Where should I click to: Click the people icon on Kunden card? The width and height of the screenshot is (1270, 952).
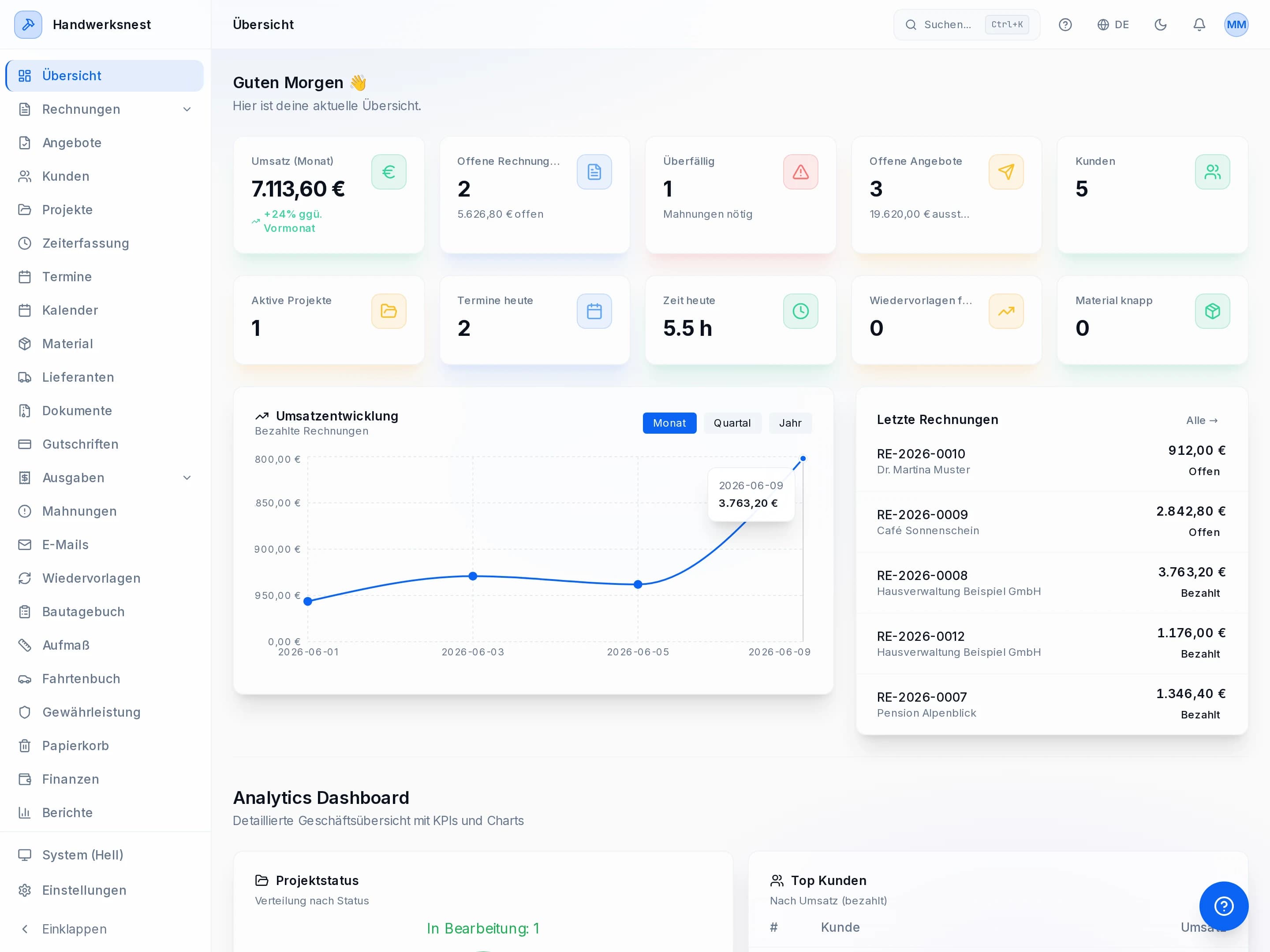[x=1213, y=171]
